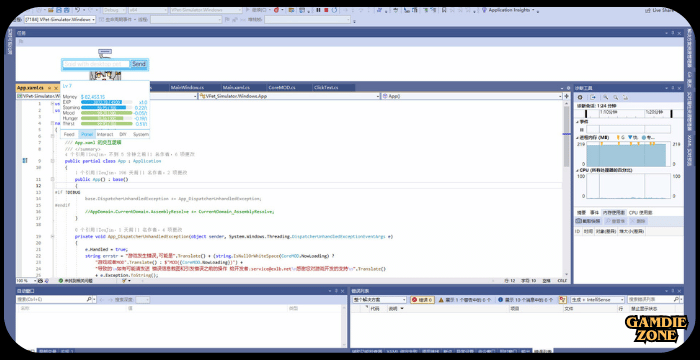The height and width of the screenshot is (360, 700).
Task: Open the Error List scope dropdown
Action: point(379,300)
